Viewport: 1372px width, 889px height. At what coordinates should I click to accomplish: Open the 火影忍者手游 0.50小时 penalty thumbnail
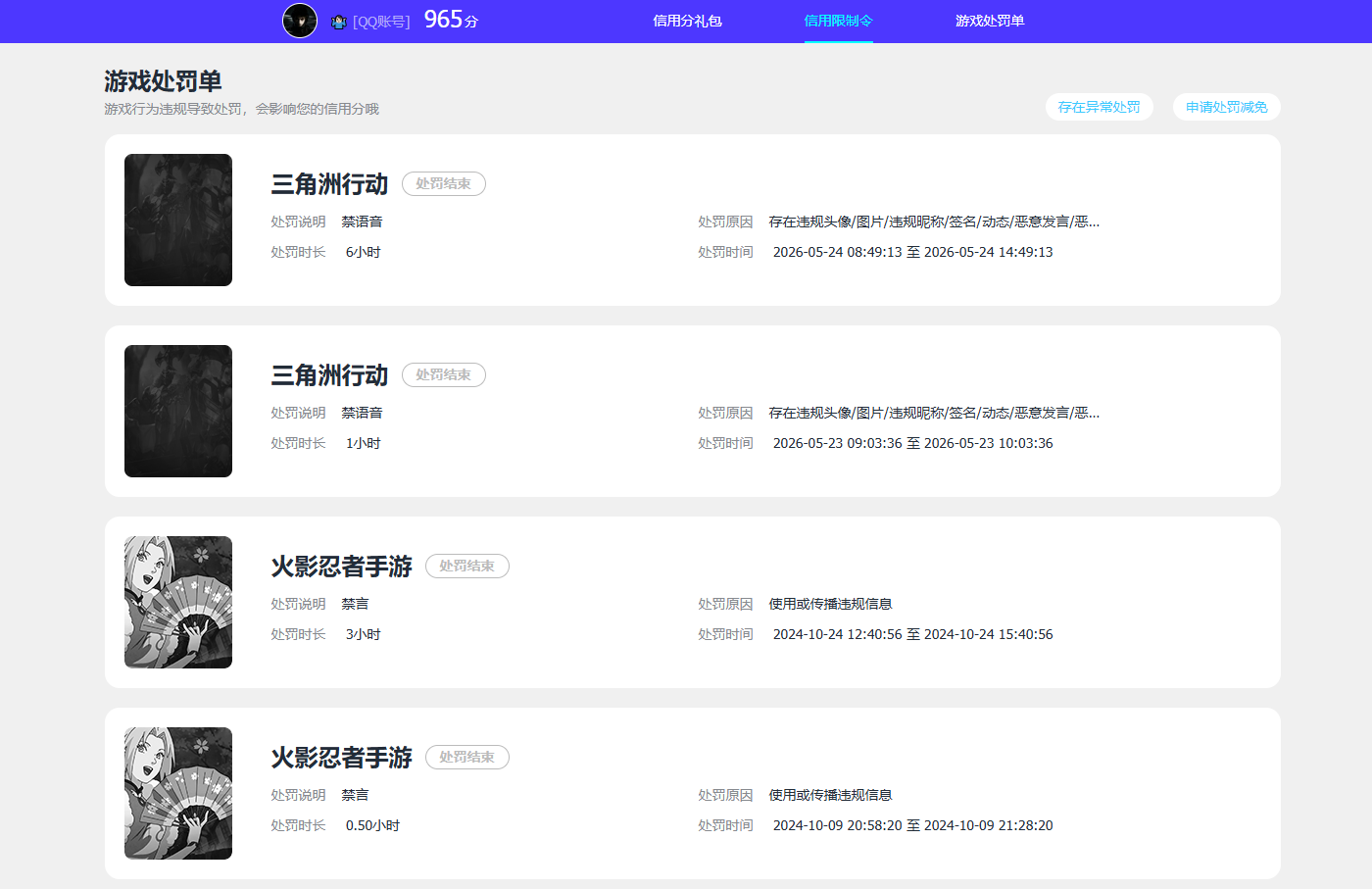tap(178, 793)
